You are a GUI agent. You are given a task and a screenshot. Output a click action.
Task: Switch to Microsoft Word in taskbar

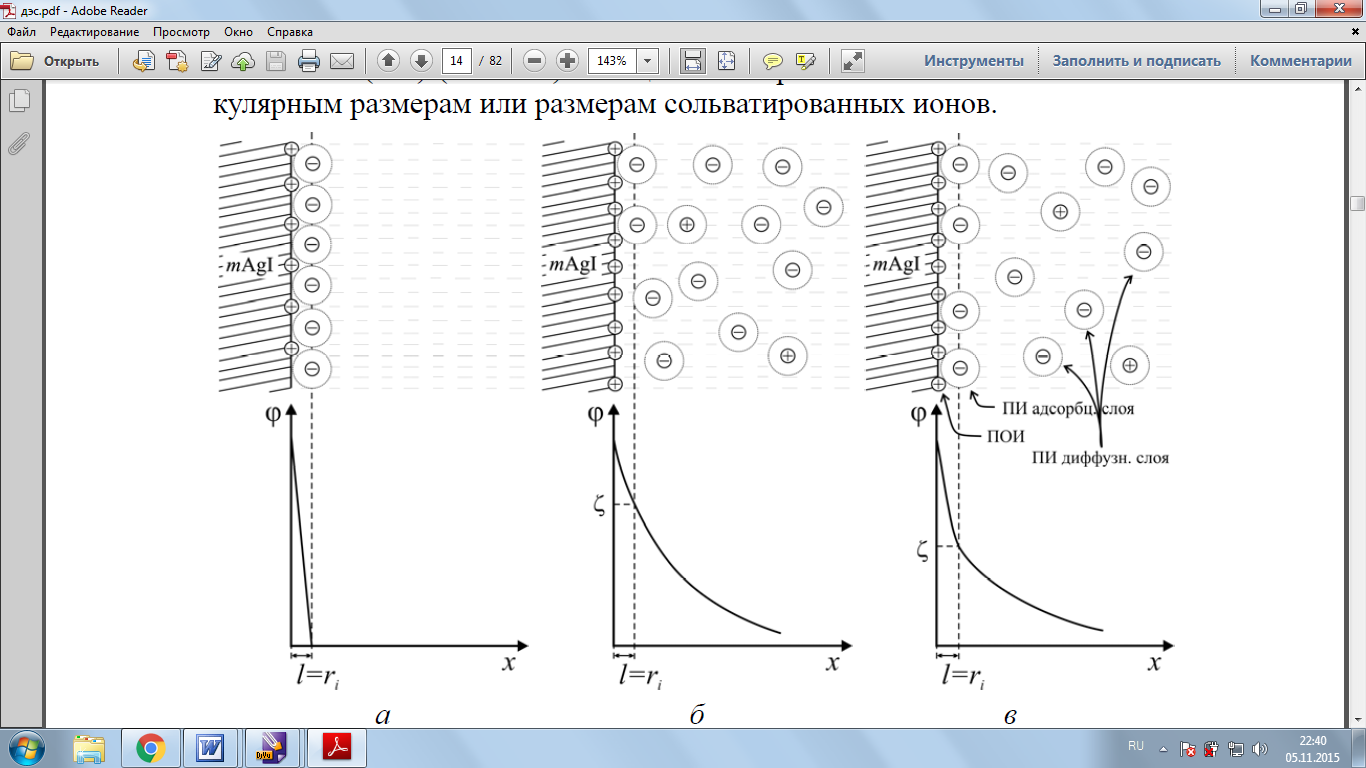coord(212,747)
